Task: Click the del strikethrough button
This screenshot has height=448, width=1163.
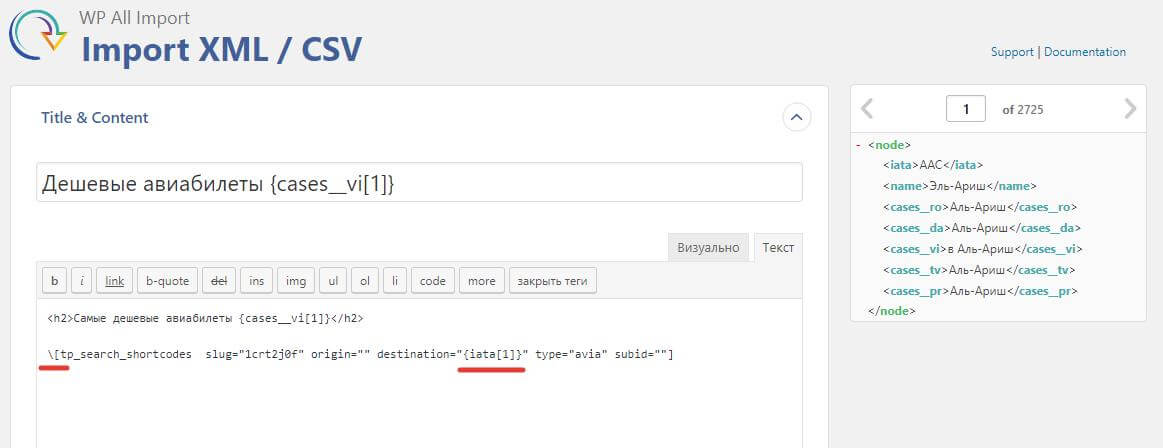Action: [x=216, y=281]
